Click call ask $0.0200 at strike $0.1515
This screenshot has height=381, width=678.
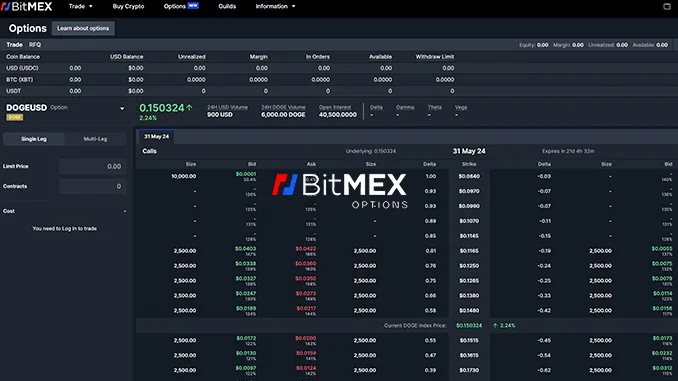pyautogui.click(x=306, y=338)
